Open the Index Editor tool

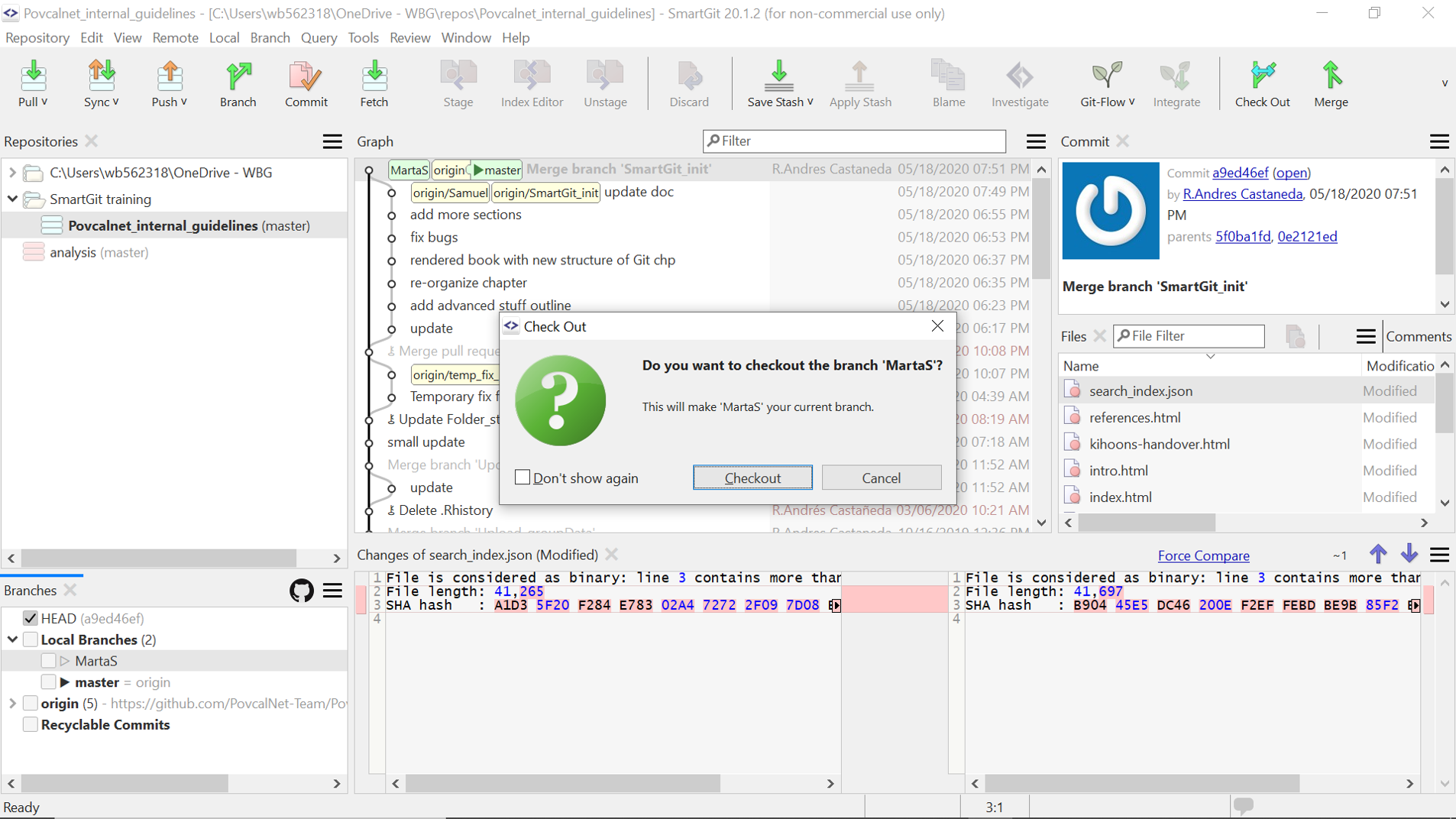pyautogui.click(x=532, y=76)
